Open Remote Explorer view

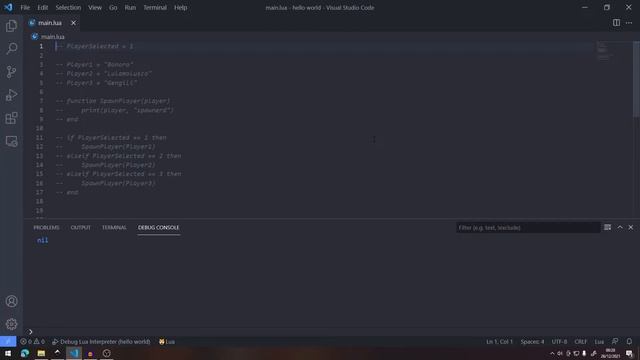(11, 141)
